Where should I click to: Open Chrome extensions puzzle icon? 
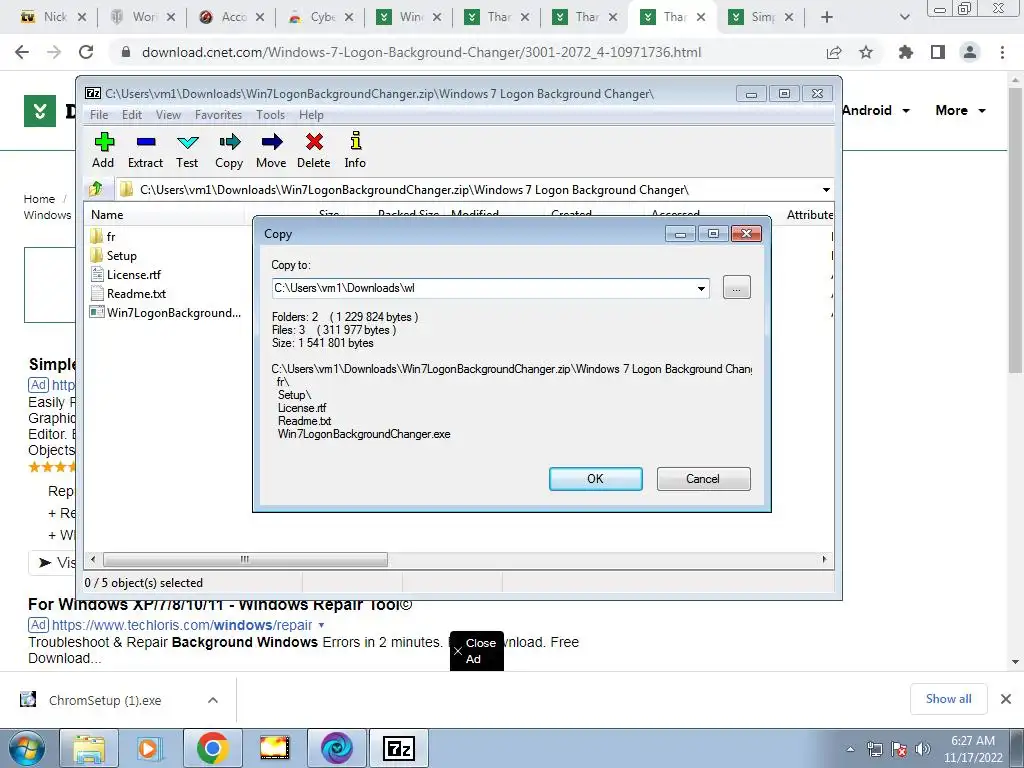point(906,52)
